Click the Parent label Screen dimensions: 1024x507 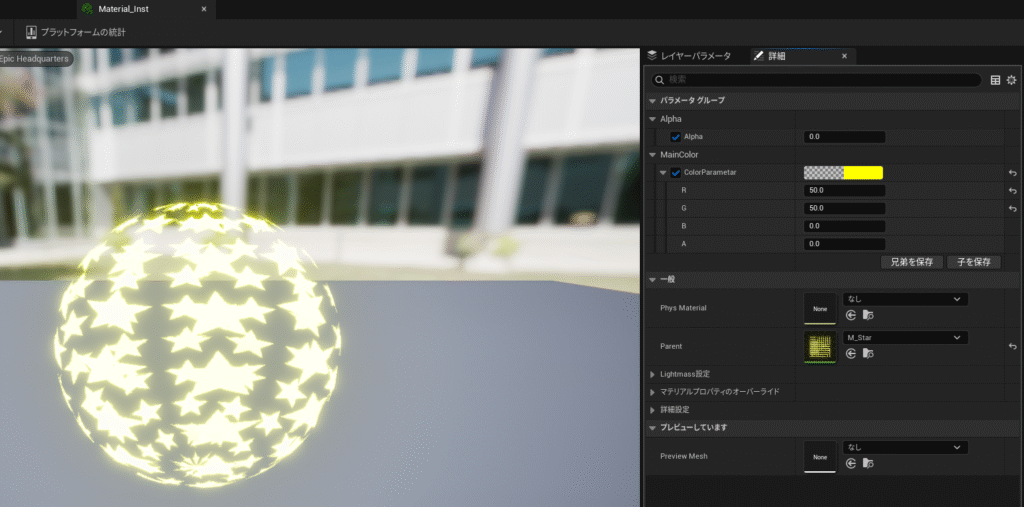click(671, 346)
